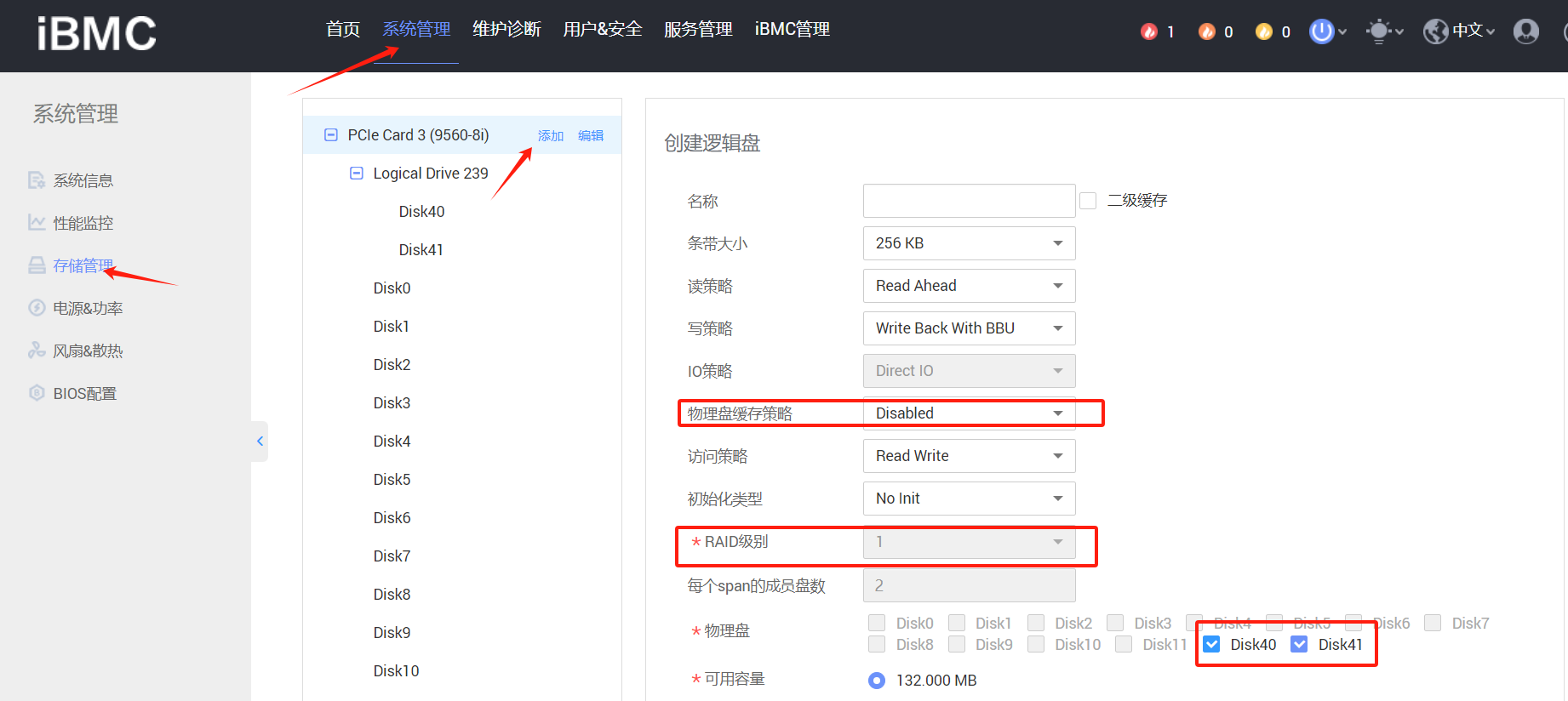
Task: Enable the 二级缓存 checkbox
Action: click(1088, 201)
